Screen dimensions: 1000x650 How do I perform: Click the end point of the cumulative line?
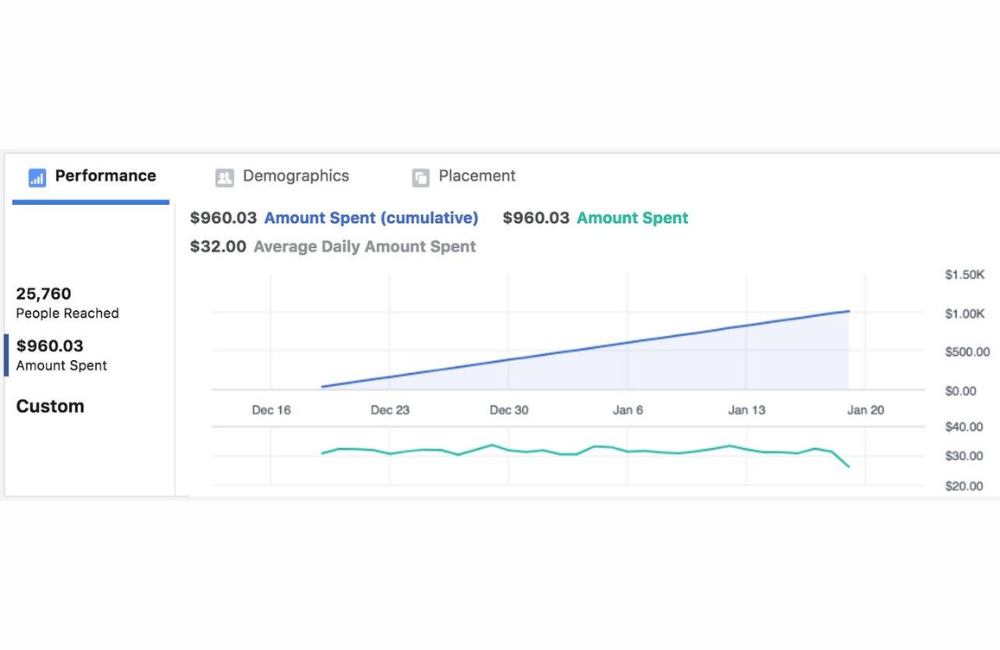click(849, 311)
